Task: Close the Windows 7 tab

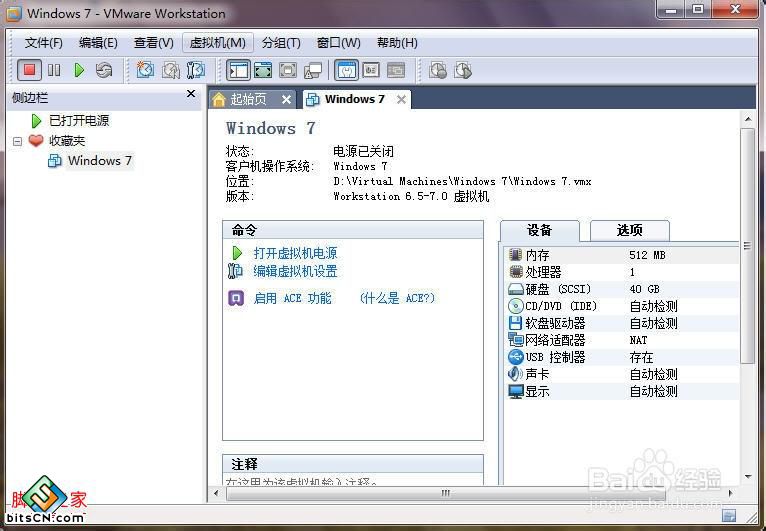Action: pos(401,100)
